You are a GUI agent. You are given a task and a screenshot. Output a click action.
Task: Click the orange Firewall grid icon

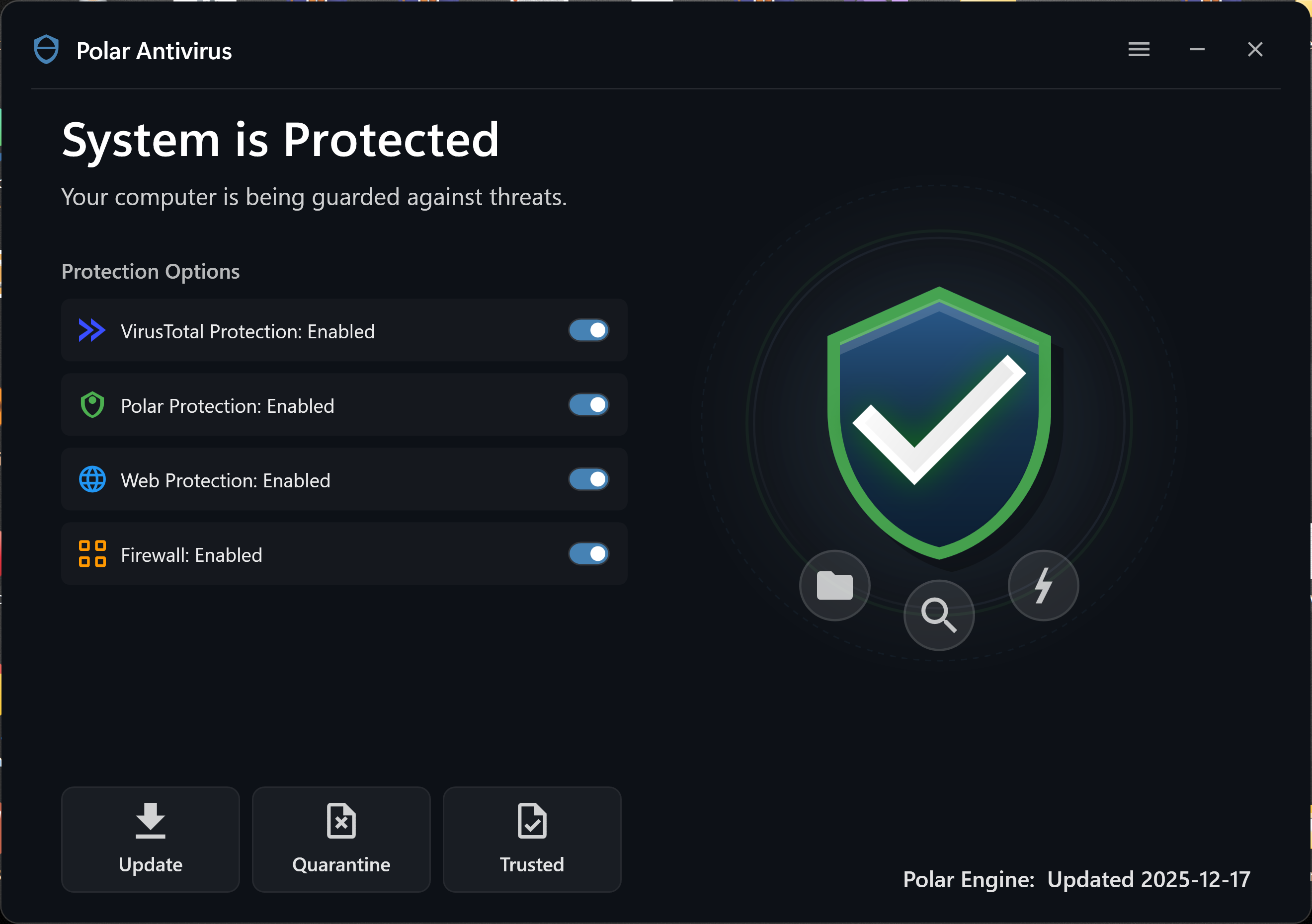(x=92, y=554)
